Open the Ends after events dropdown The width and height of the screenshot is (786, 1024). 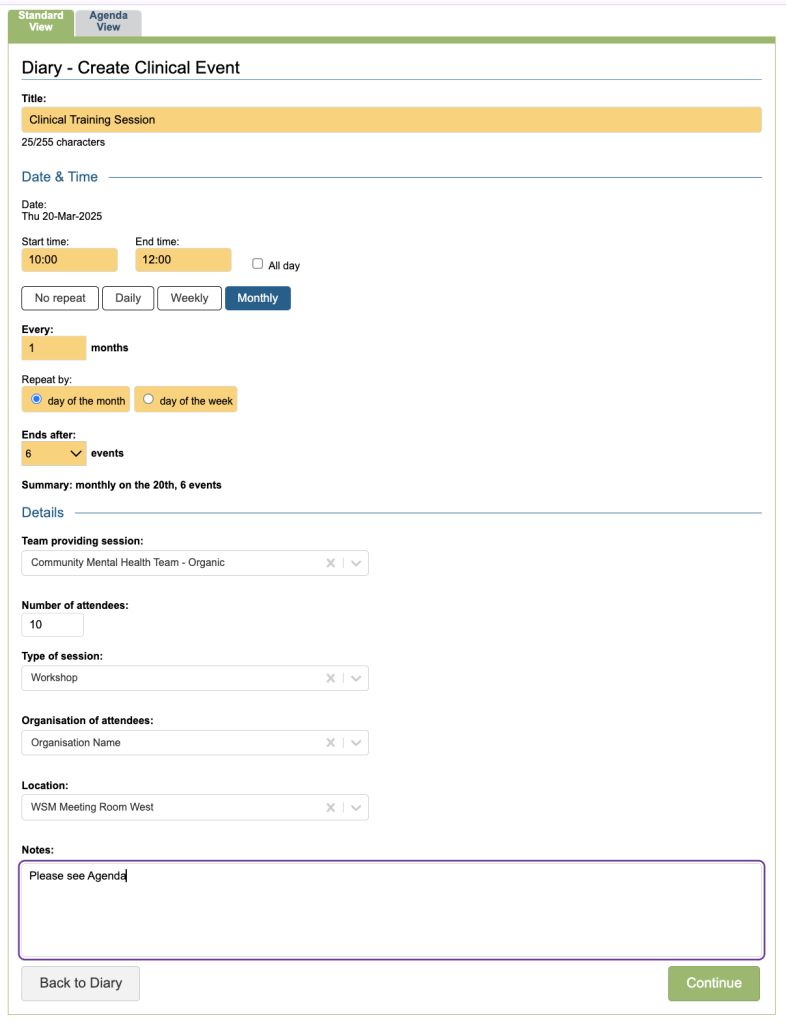pos(54,453)
